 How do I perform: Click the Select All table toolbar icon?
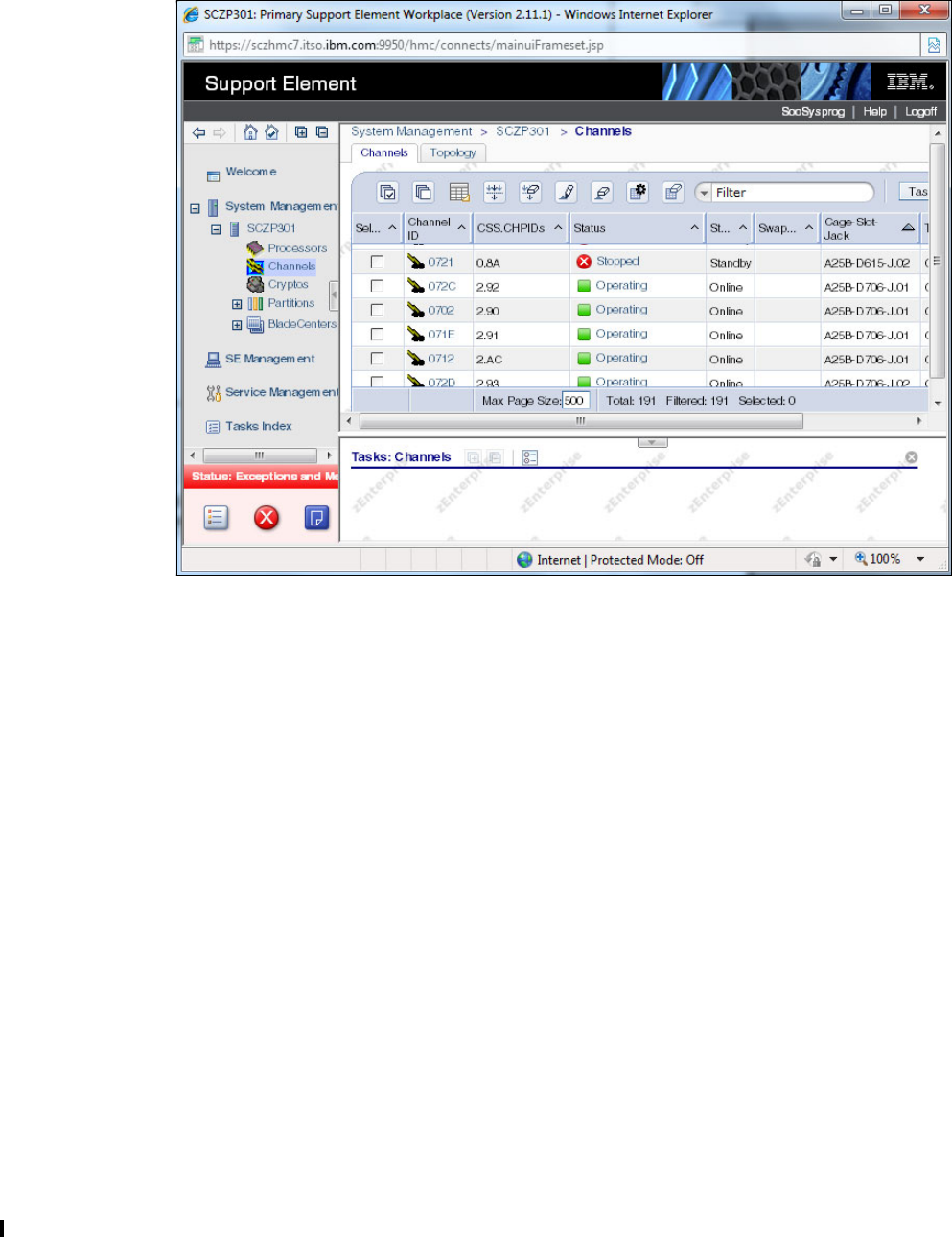387,193
